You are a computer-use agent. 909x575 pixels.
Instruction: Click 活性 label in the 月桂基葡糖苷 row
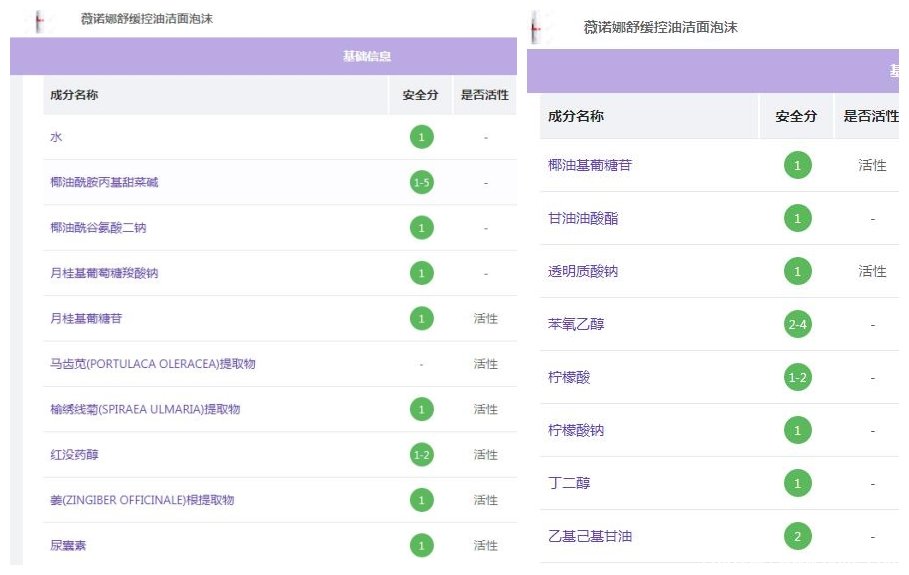[486, 318]
